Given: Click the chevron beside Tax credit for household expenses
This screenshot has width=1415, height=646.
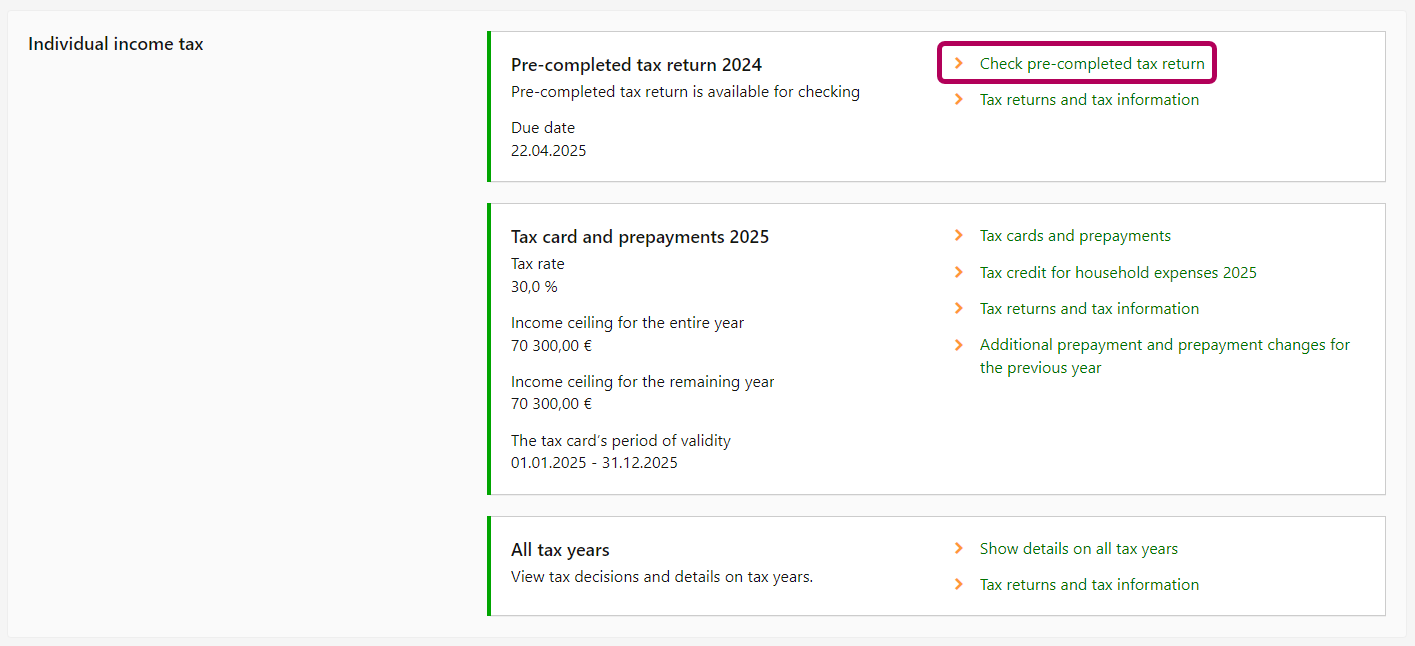Looking at the screenshot, I should [959, 273].
